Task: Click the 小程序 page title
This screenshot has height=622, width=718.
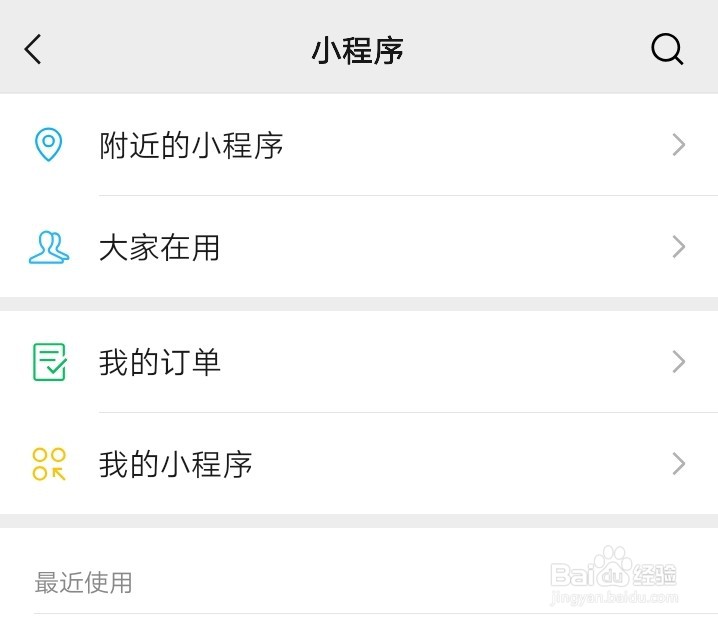Action: point(358,50)
